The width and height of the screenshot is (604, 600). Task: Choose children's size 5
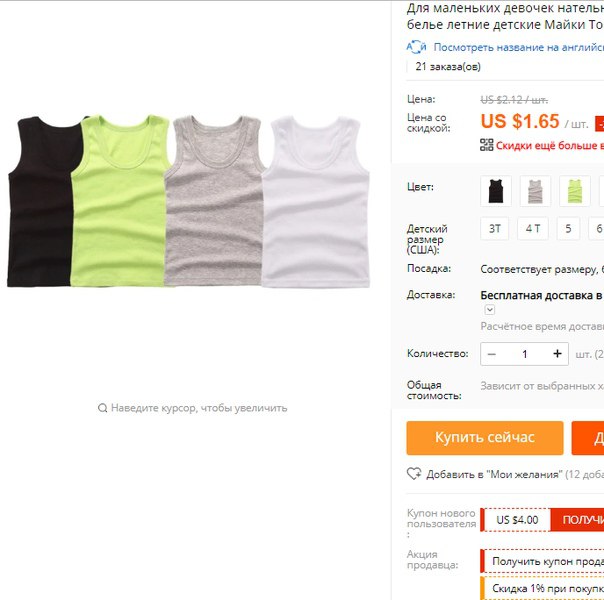[x=568, y=228]
